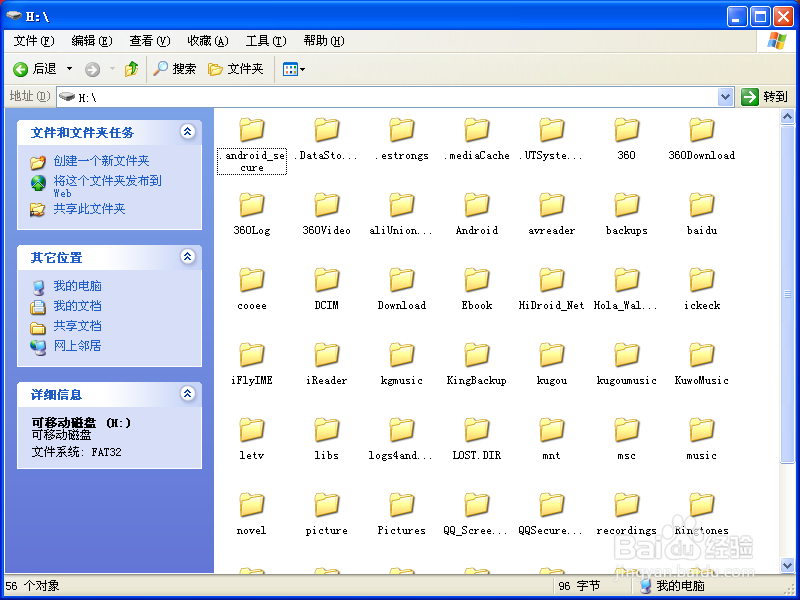The height and width of the screenshot is (600, 800).
Task: Open the Back button history dropdown arrow
Action: click(x=69, y=69)
